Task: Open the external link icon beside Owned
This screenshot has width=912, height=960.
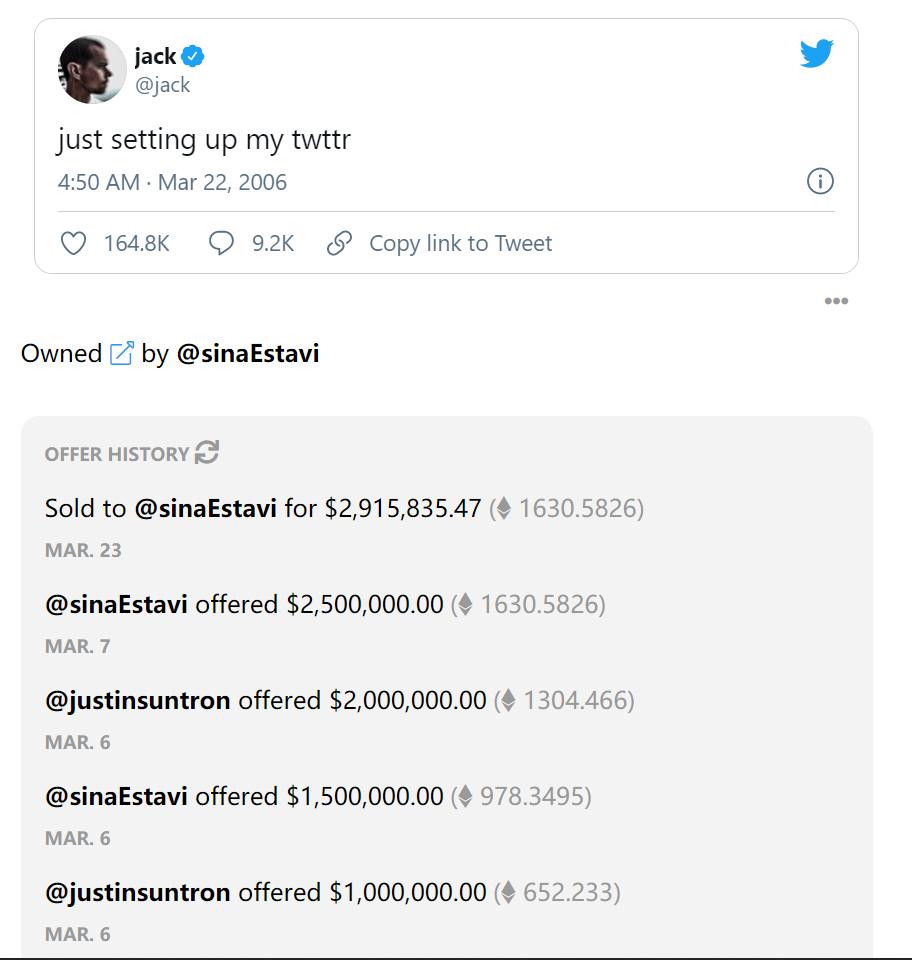Action: tap(121, 354)
